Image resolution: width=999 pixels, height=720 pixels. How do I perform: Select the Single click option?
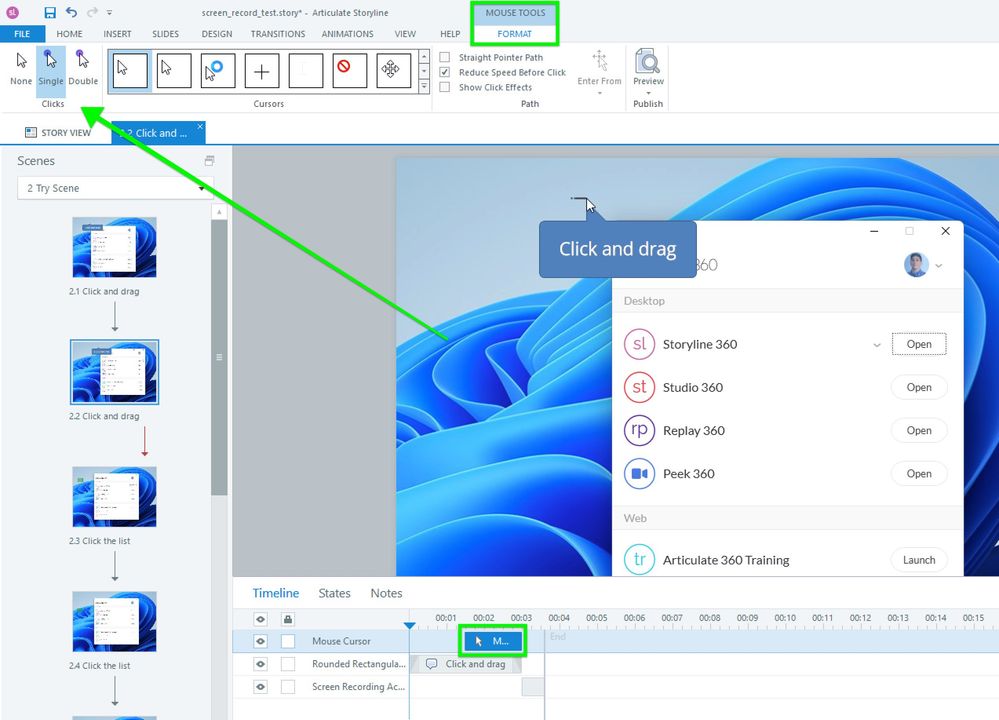50,69
